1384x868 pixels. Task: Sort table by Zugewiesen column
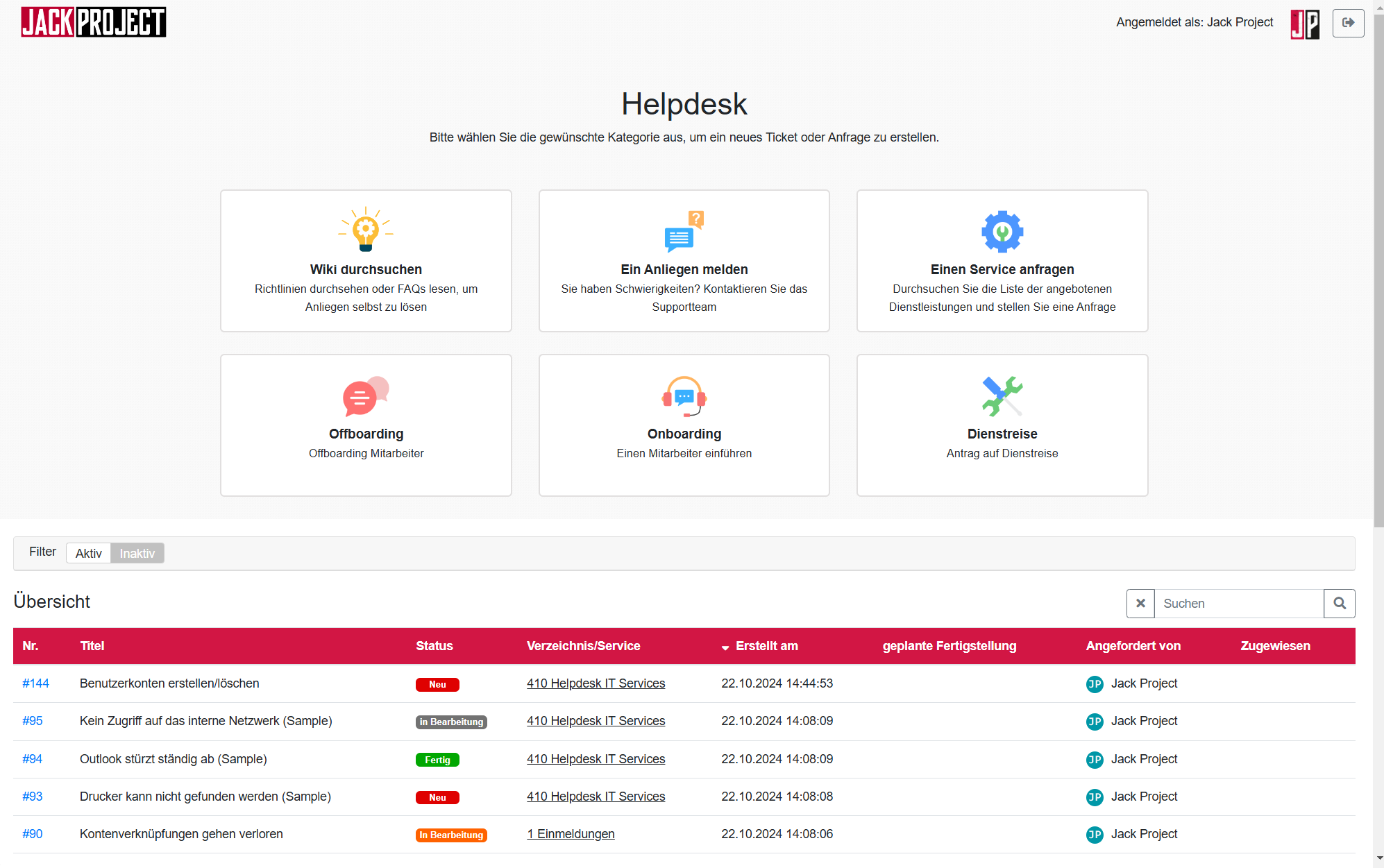click(x=1275, y=646)
